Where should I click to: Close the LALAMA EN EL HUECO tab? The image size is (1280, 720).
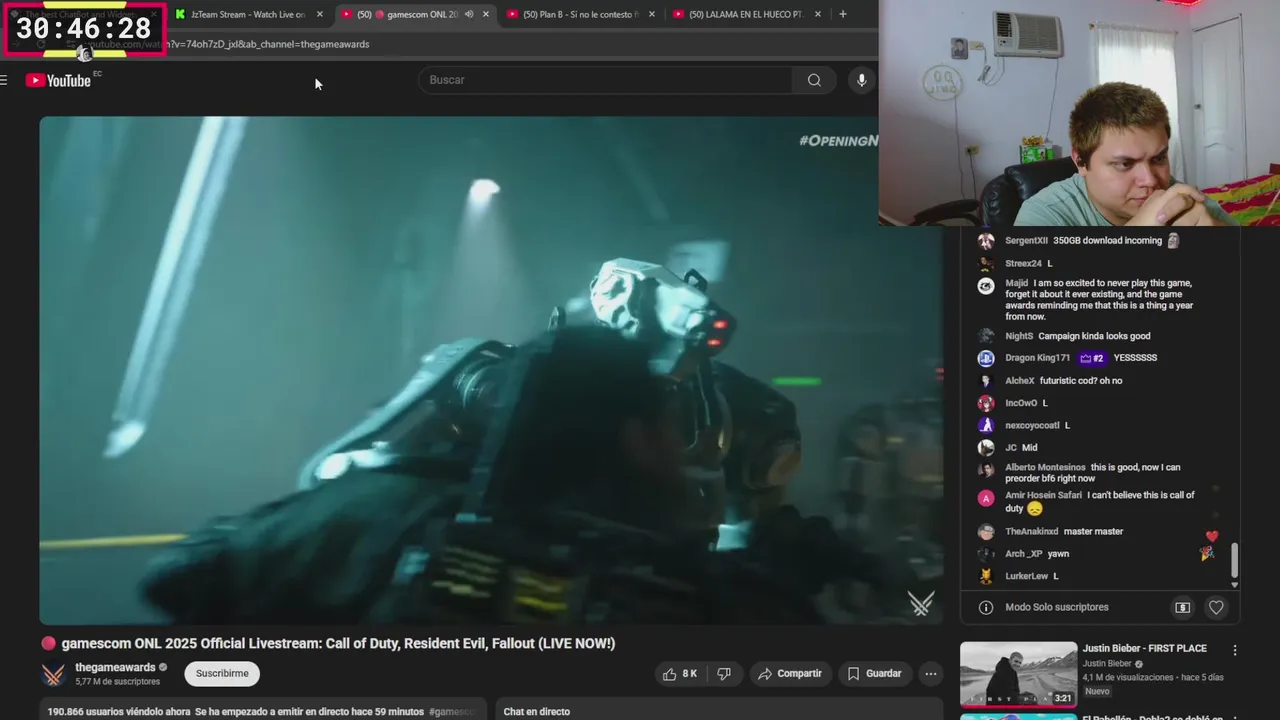click(x=818, y=14)
